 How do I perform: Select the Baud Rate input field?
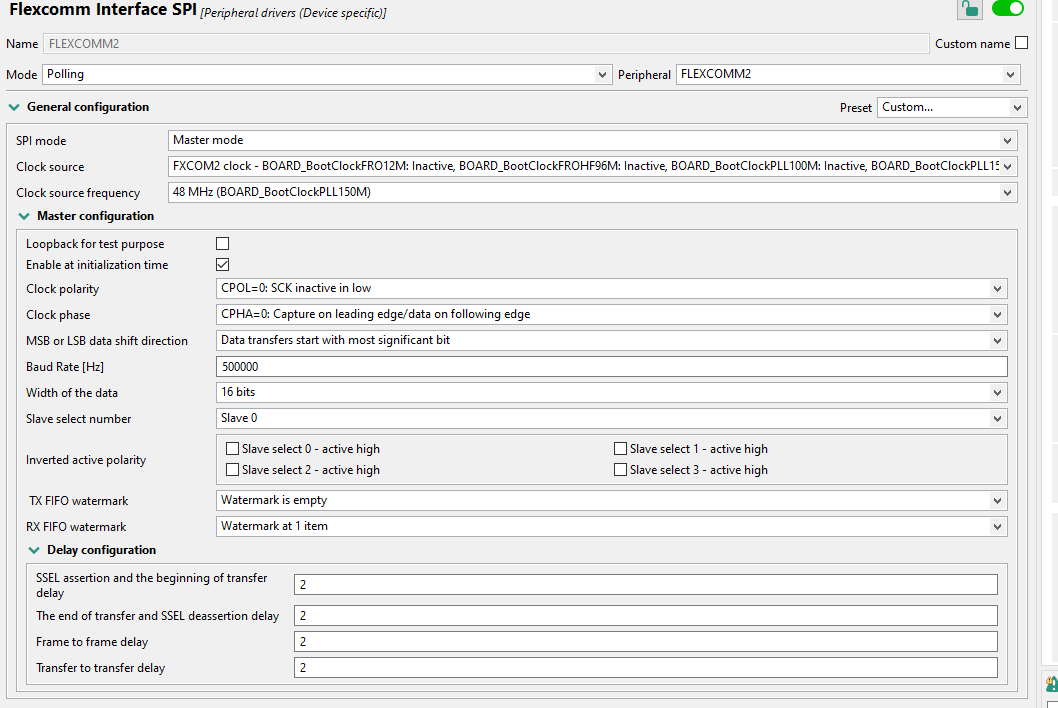click(x=612, y=366)
